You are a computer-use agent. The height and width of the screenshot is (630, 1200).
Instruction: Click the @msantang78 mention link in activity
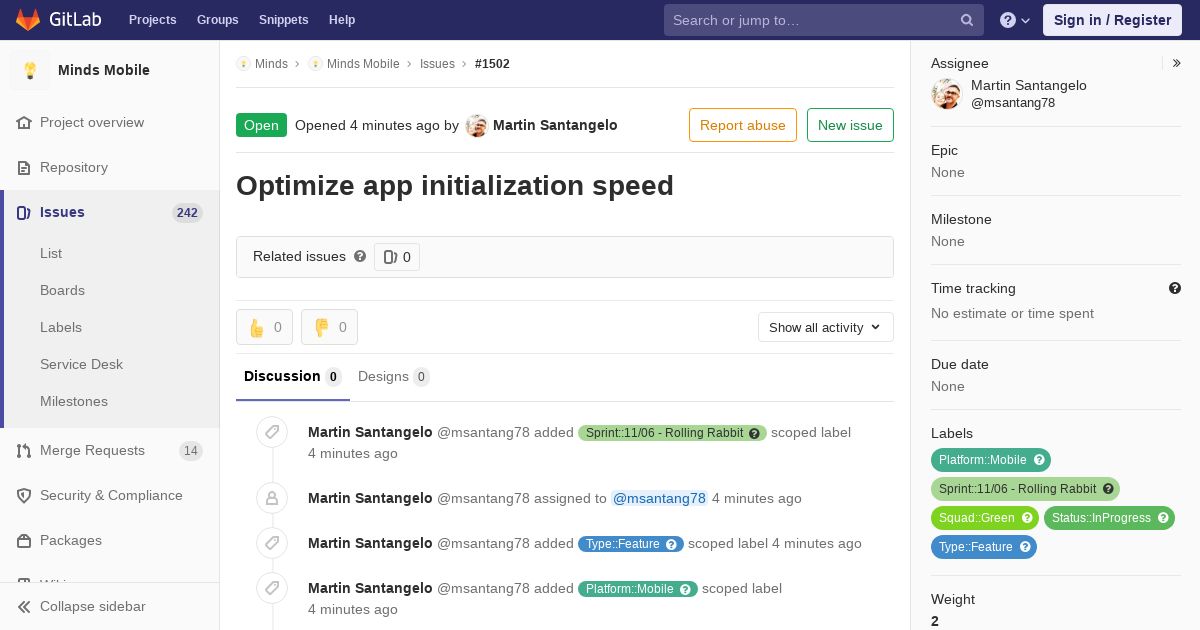659,498
